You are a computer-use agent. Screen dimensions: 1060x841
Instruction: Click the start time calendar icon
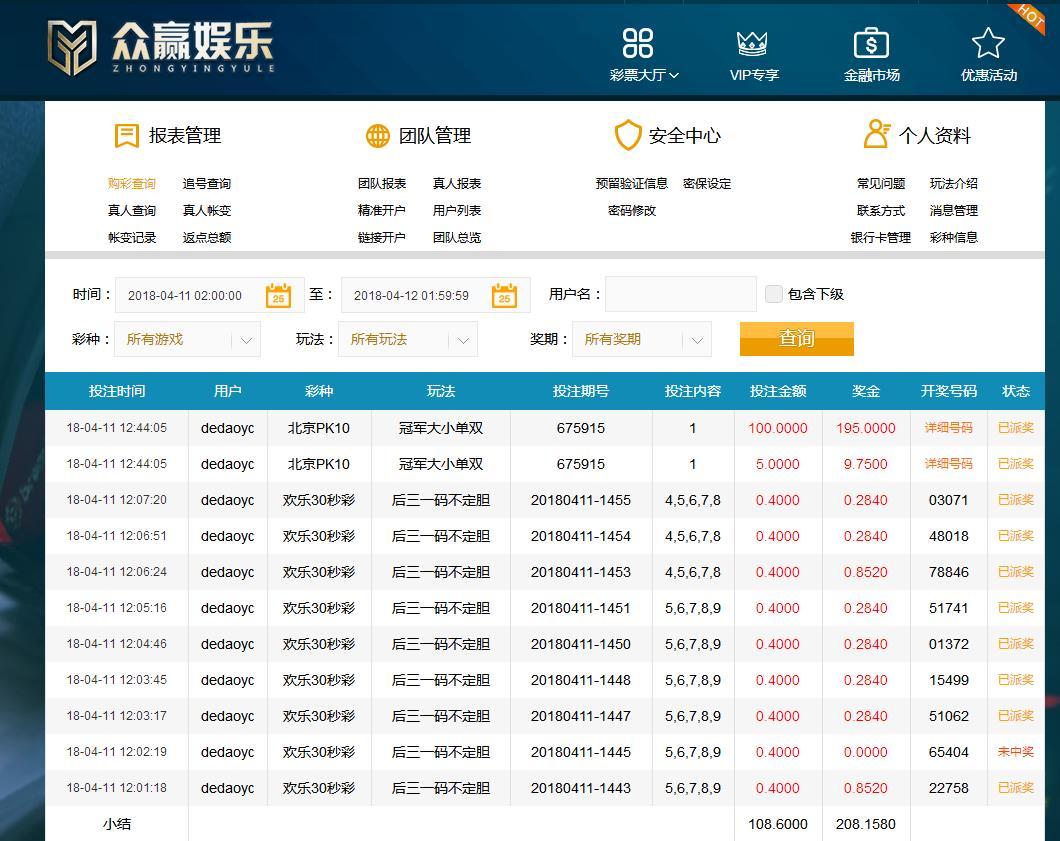pos(278,295)
